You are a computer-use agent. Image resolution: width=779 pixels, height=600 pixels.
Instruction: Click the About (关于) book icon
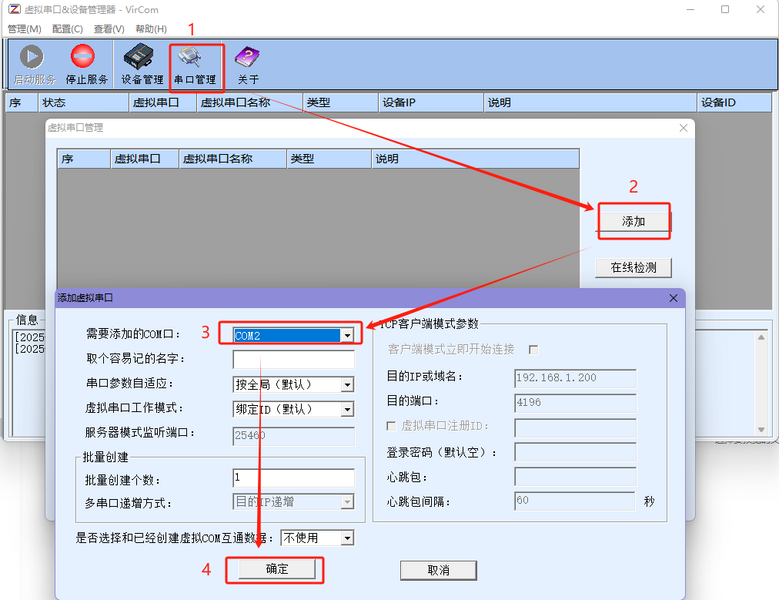[x=247, y=57]
